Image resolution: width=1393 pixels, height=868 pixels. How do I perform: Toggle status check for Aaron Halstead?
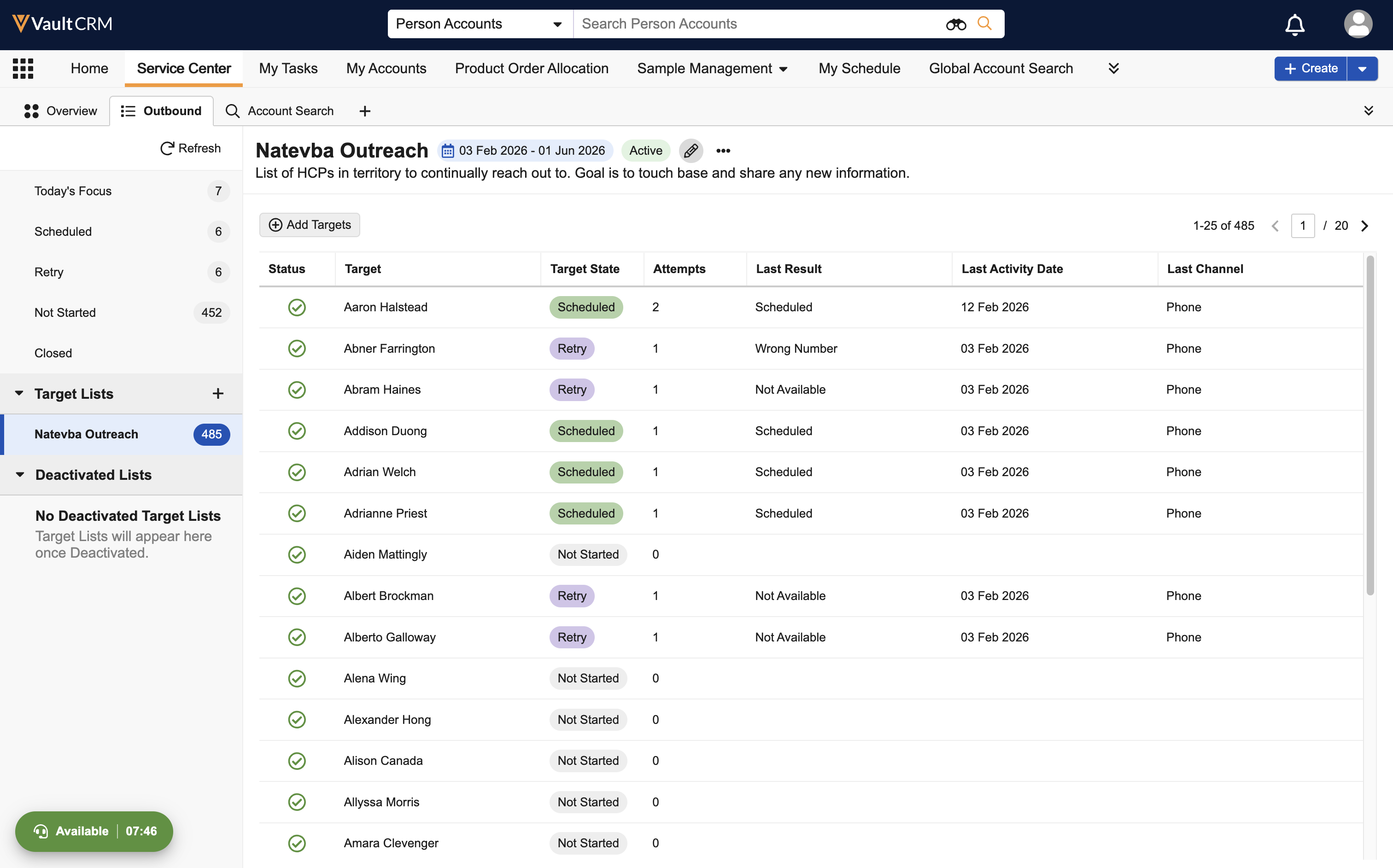(x=297, y=307)
